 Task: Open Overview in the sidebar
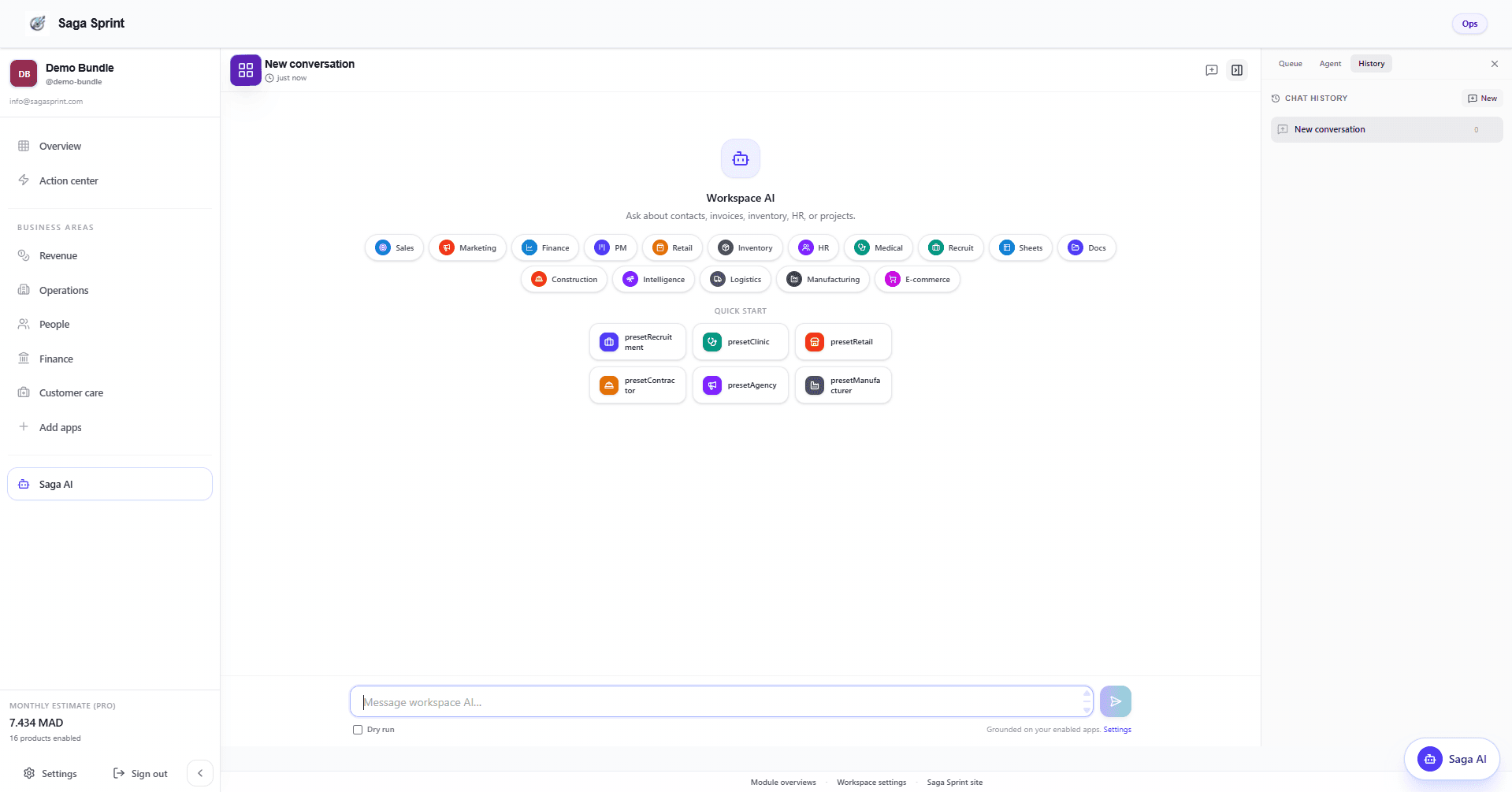[x=110, y=147]
